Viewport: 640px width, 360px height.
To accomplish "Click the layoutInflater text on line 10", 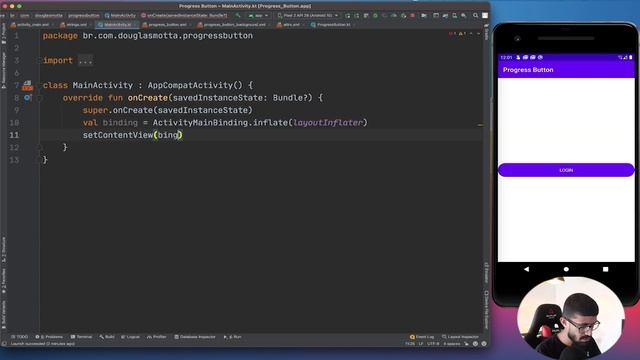I will 328,122.
